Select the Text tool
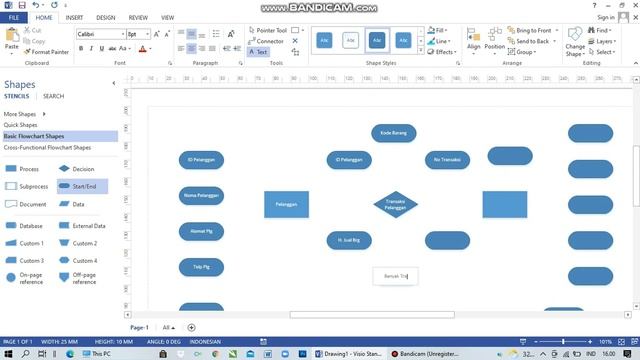Viewport: 640px width, 360px height. 258,52
